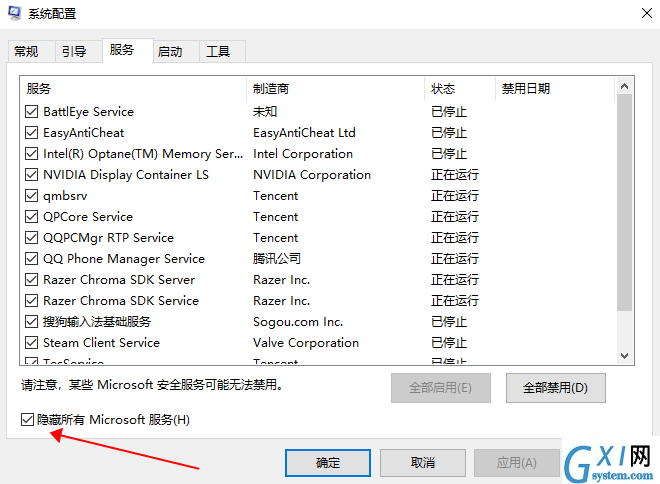Select the Intel Corporation manufacturer cell
This screenshot has width=660, height=484.
(303, 154)
